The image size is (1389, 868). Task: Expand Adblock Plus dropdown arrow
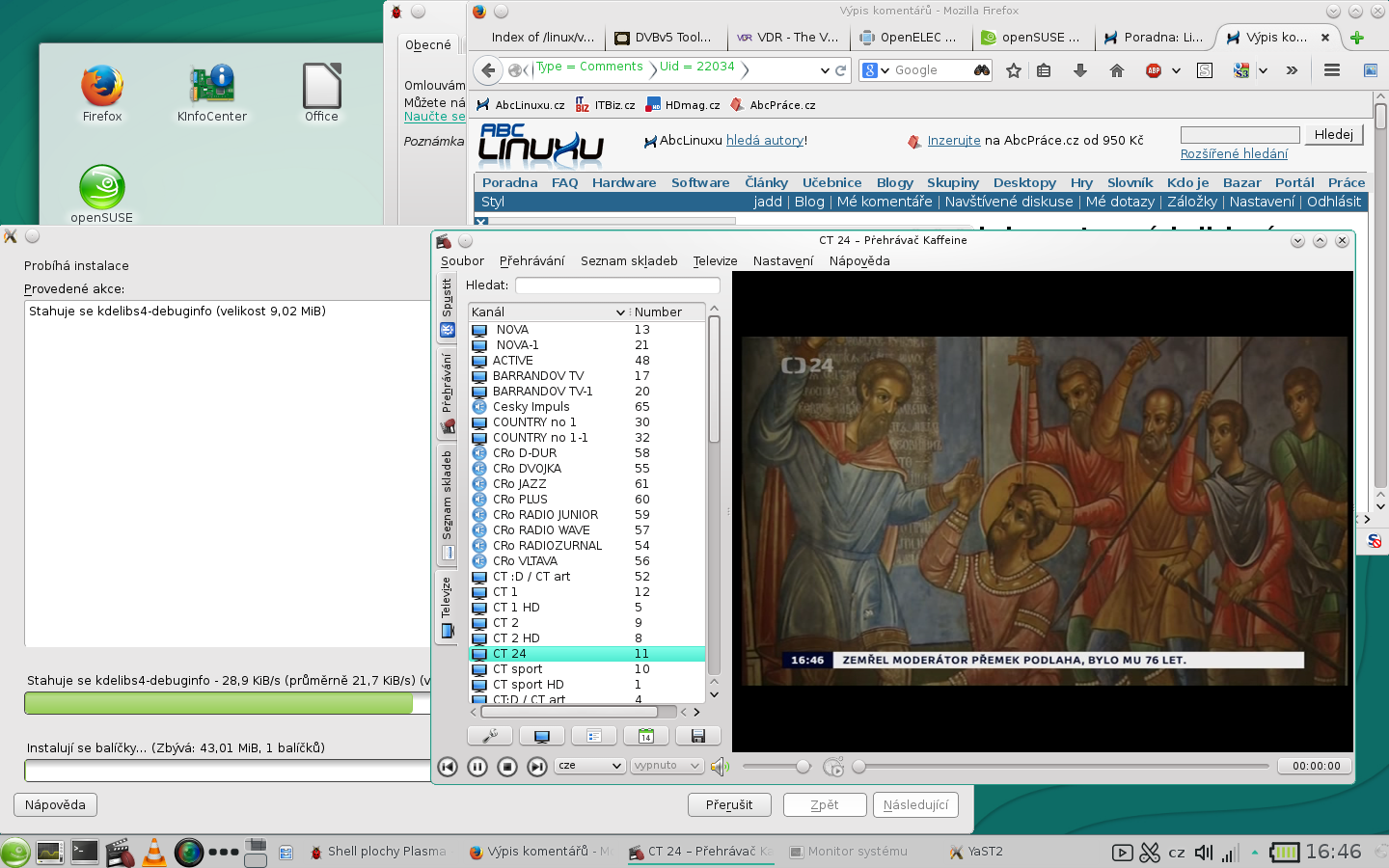(x=1176, y=70)
